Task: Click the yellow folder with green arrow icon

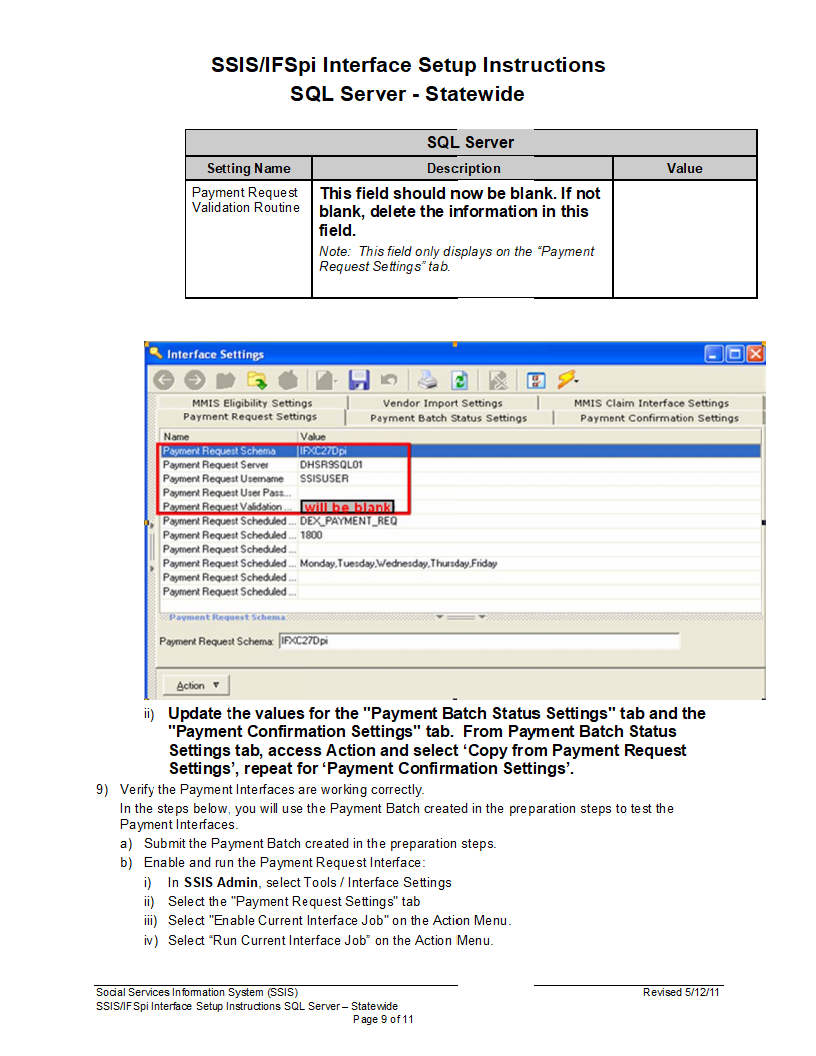Action: coord(257,381)
